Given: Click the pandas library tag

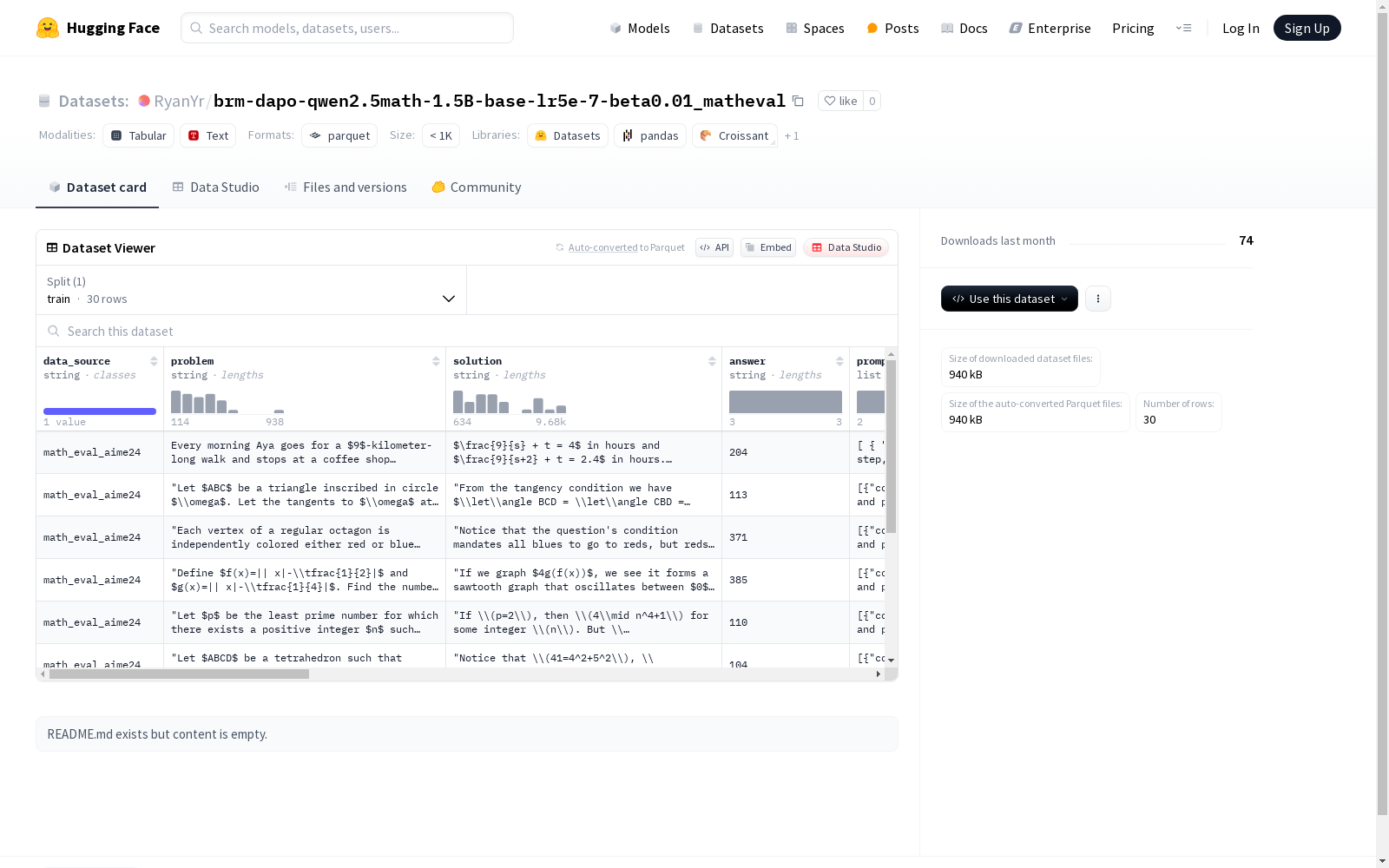Looking at the screenshot, I should tap(650, 135).
